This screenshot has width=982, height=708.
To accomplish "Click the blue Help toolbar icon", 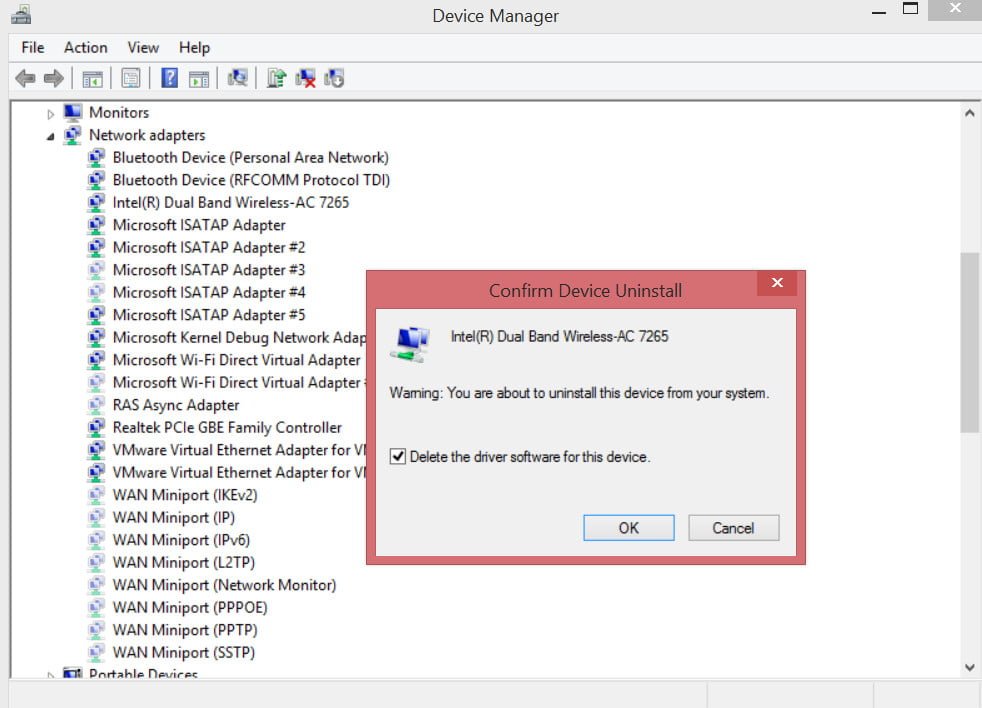I will point(170,78).
